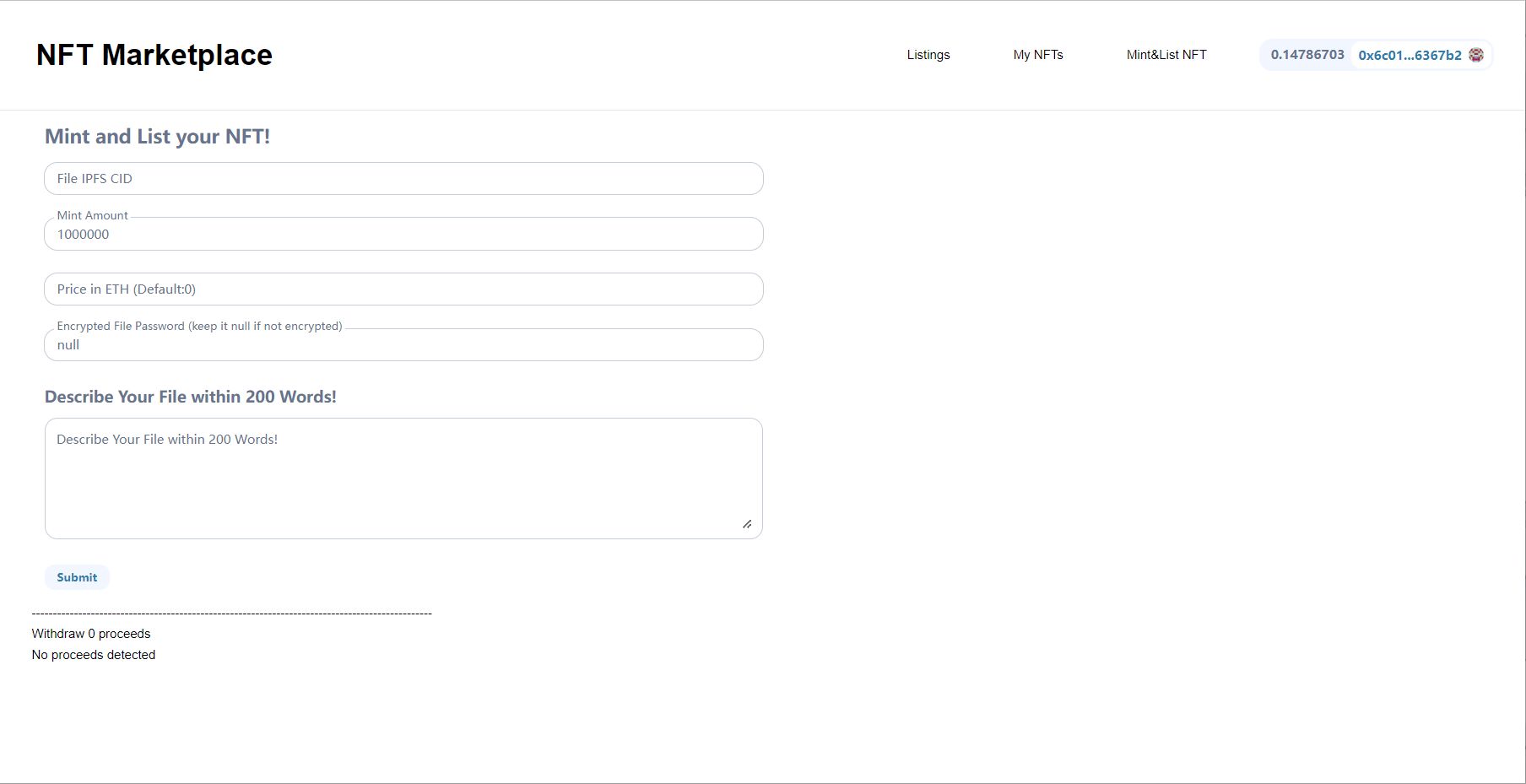The width and height of the screenshot is (1526, 784).
Task: Open the Mint&List NFT page
Action: point(1166,55)
